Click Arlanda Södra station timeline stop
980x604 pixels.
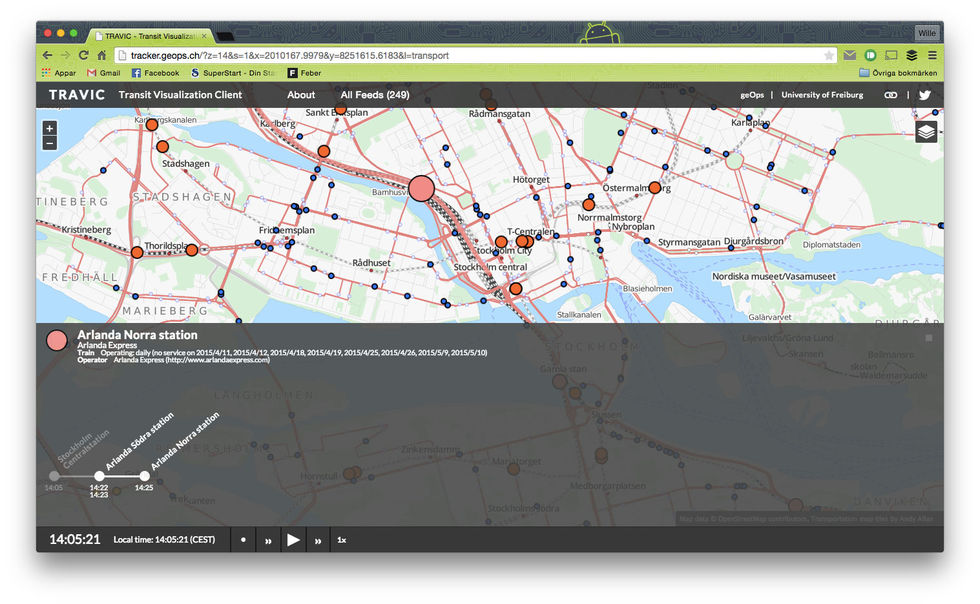click(x=99, y=476)
